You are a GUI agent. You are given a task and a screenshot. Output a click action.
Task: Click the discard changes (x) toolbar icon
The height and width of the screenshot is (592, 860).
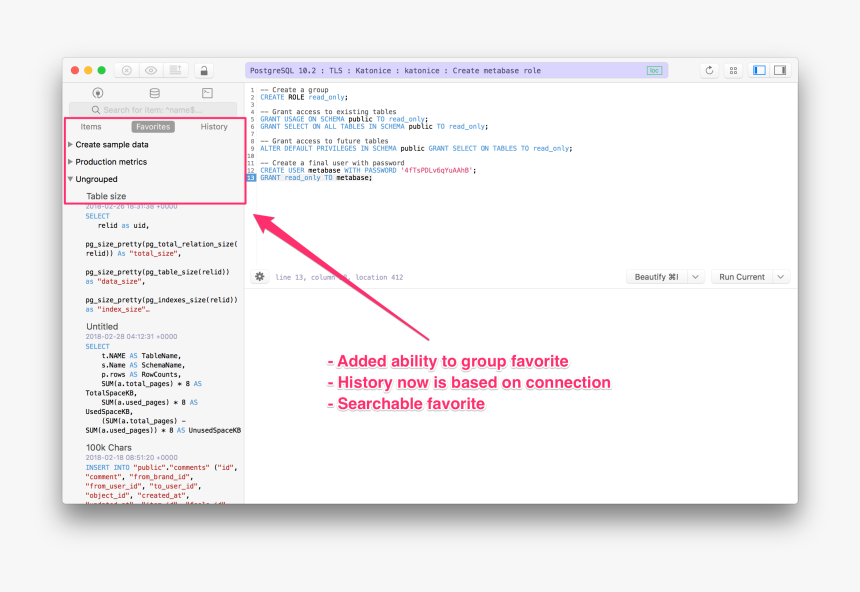coord(127,71)
